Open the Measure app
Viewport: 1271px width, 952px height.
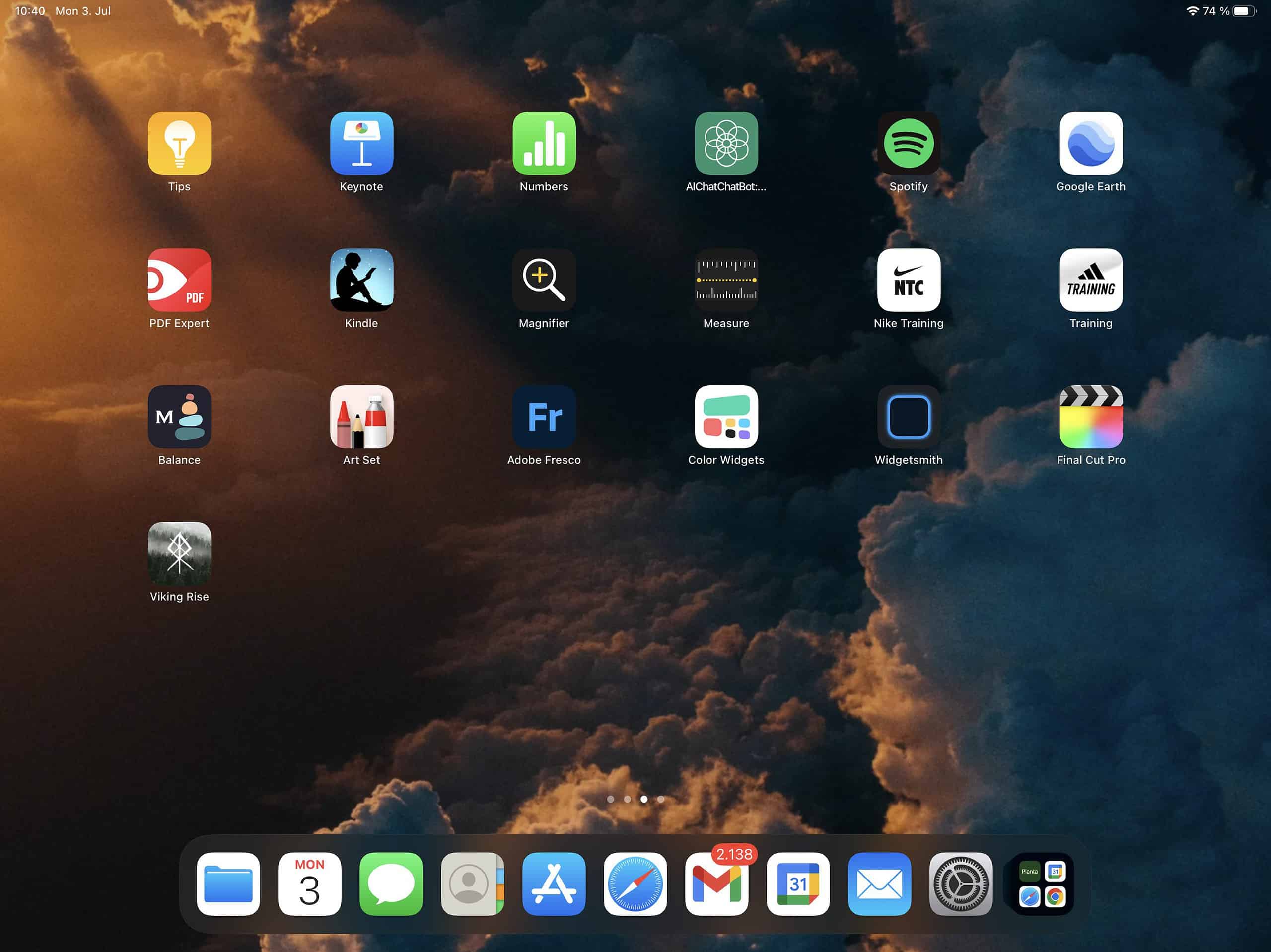(726, 280)
